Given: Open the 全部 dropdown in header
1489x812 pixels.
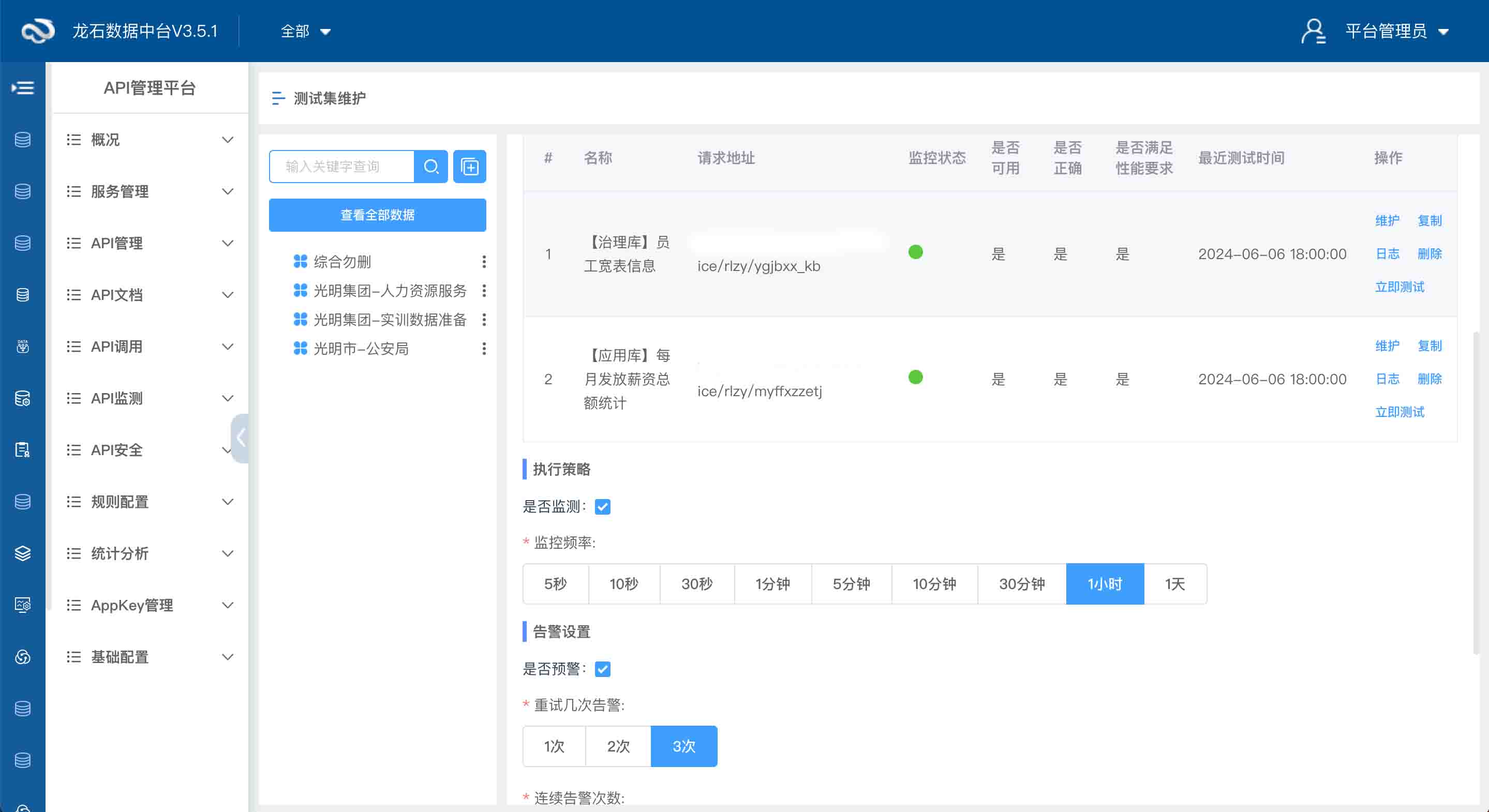Looking at the screenshot, I should (x=306, y=31).
